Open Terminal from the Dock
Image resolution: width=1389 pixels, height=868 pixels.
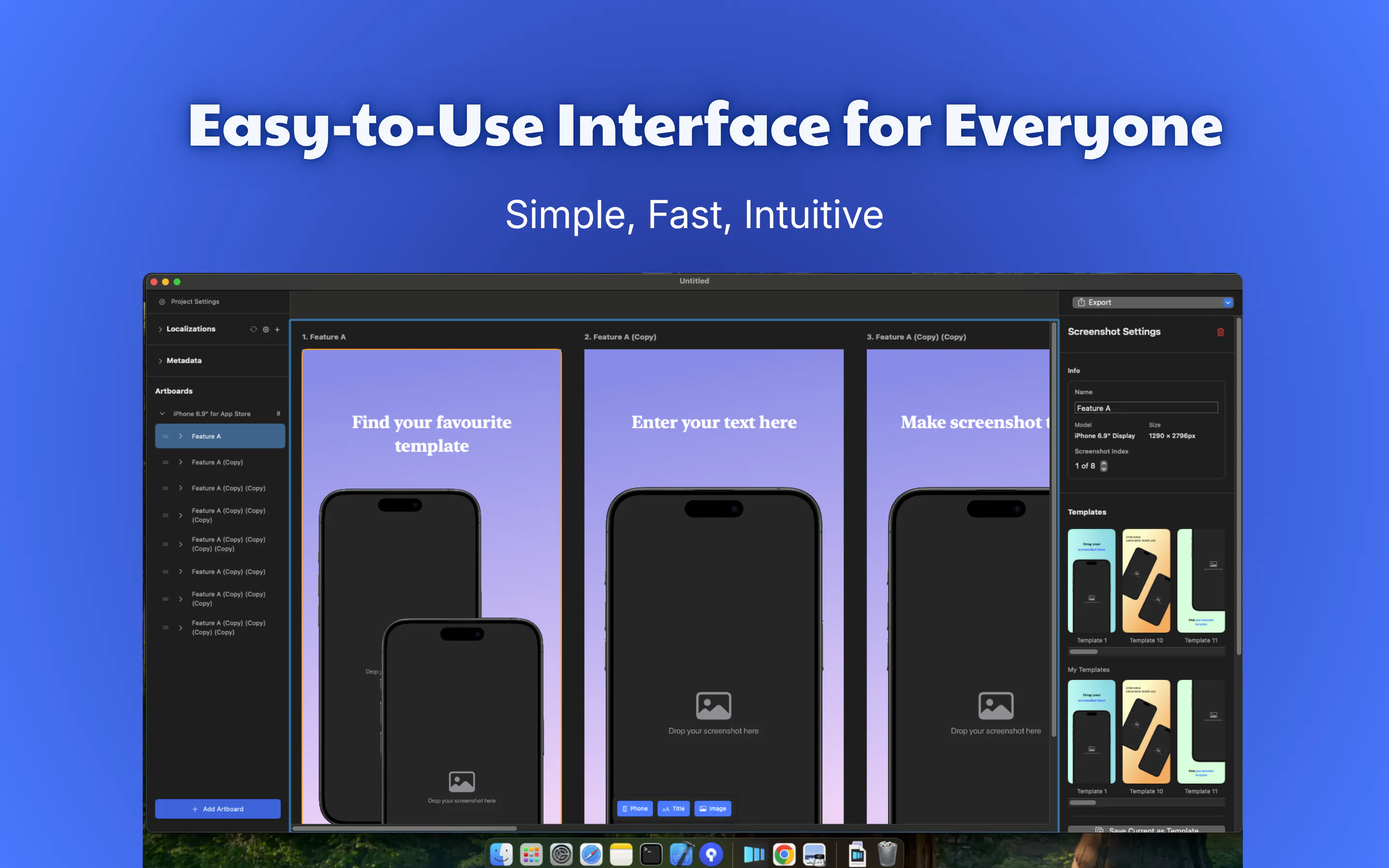(651, 854)
